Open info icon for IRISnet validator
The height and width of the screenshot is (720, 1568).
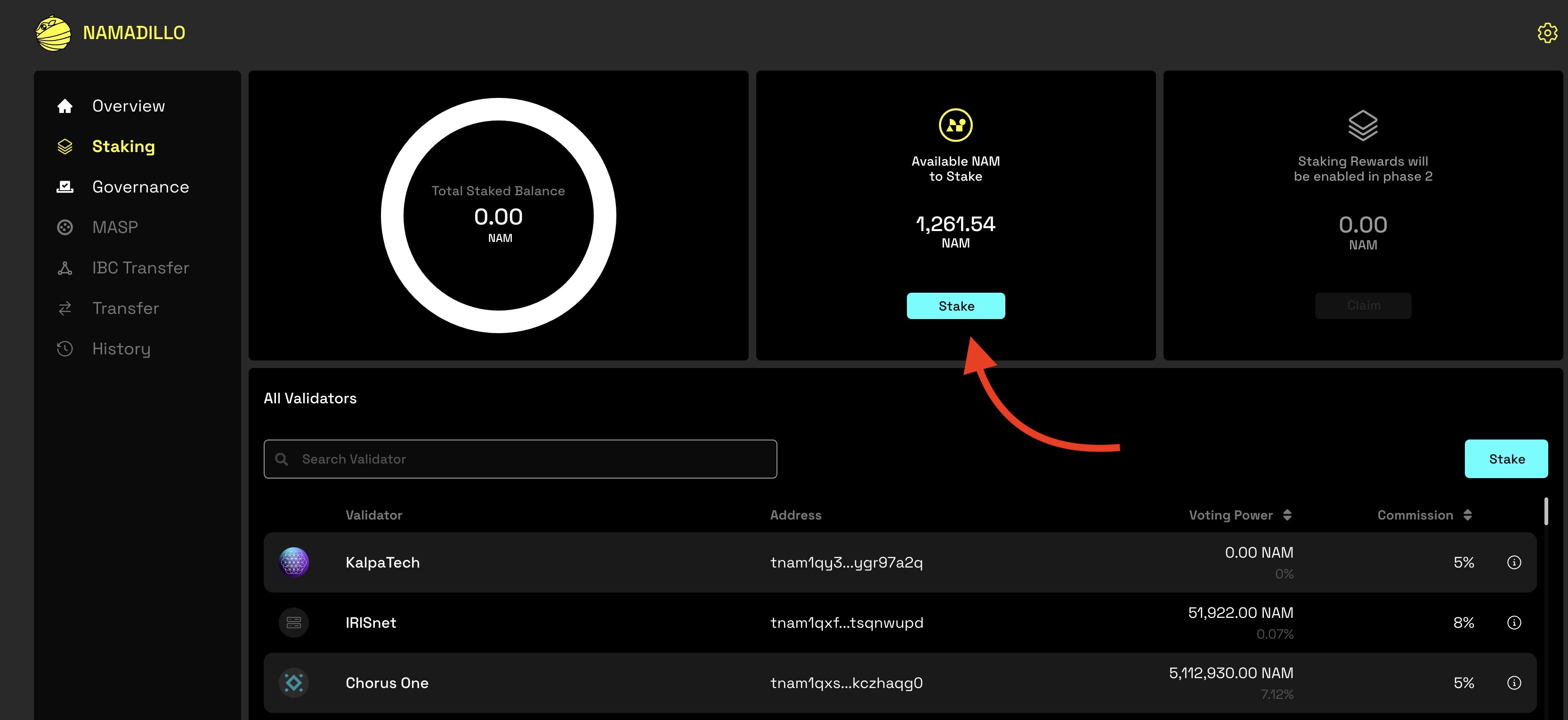(1514, 623)
